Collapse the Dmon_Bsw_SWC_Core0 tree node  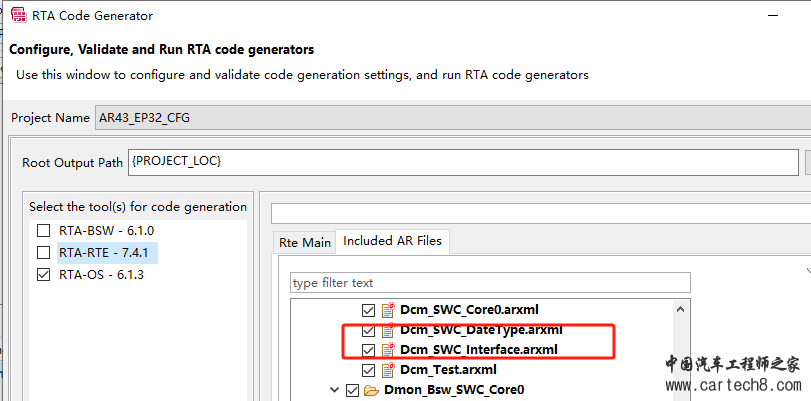[335, 390]
